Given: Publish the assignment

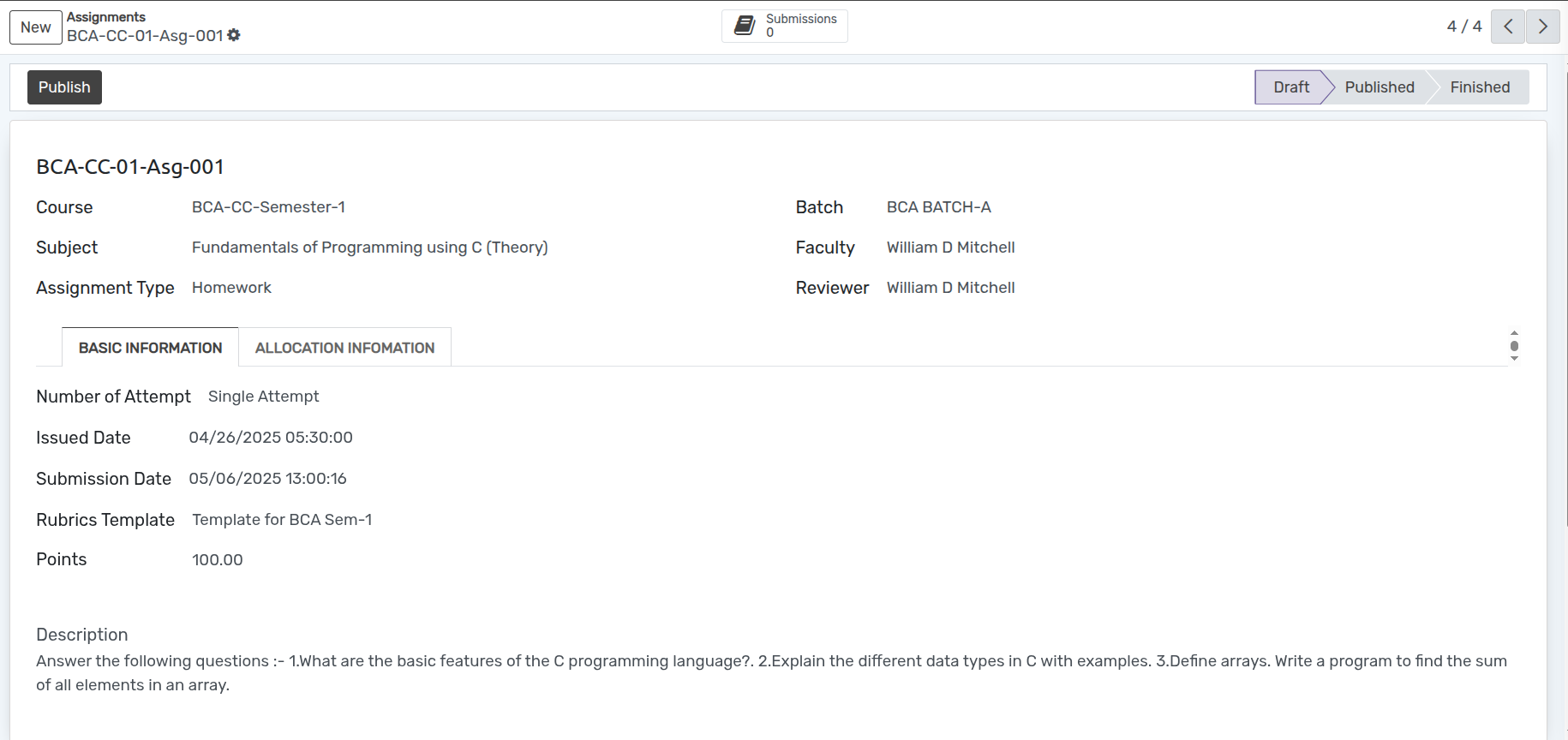Looking at the screenshot, I should [x=64, y=87].
